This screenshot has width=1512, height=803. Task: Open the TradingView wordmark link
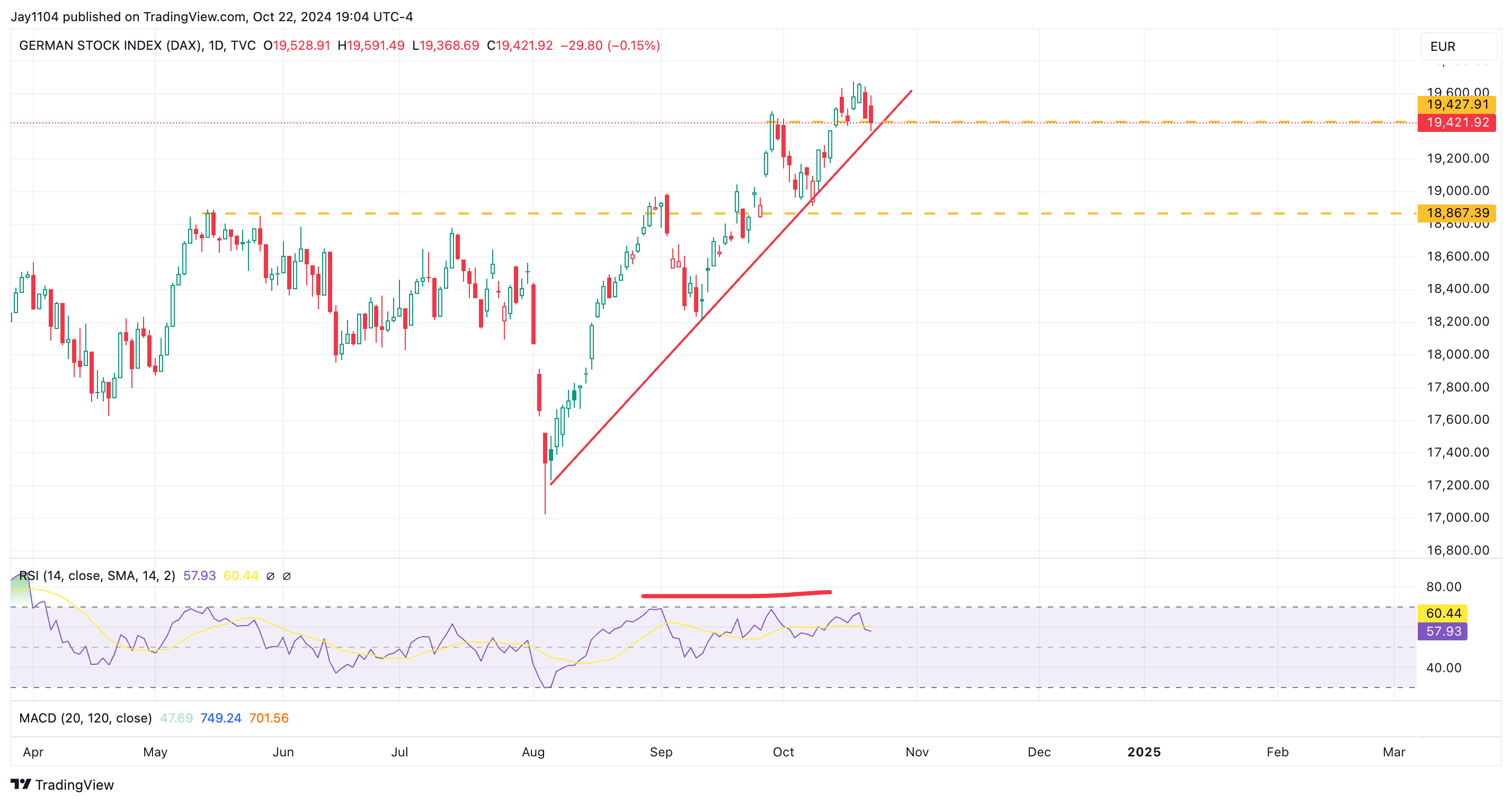75,785
